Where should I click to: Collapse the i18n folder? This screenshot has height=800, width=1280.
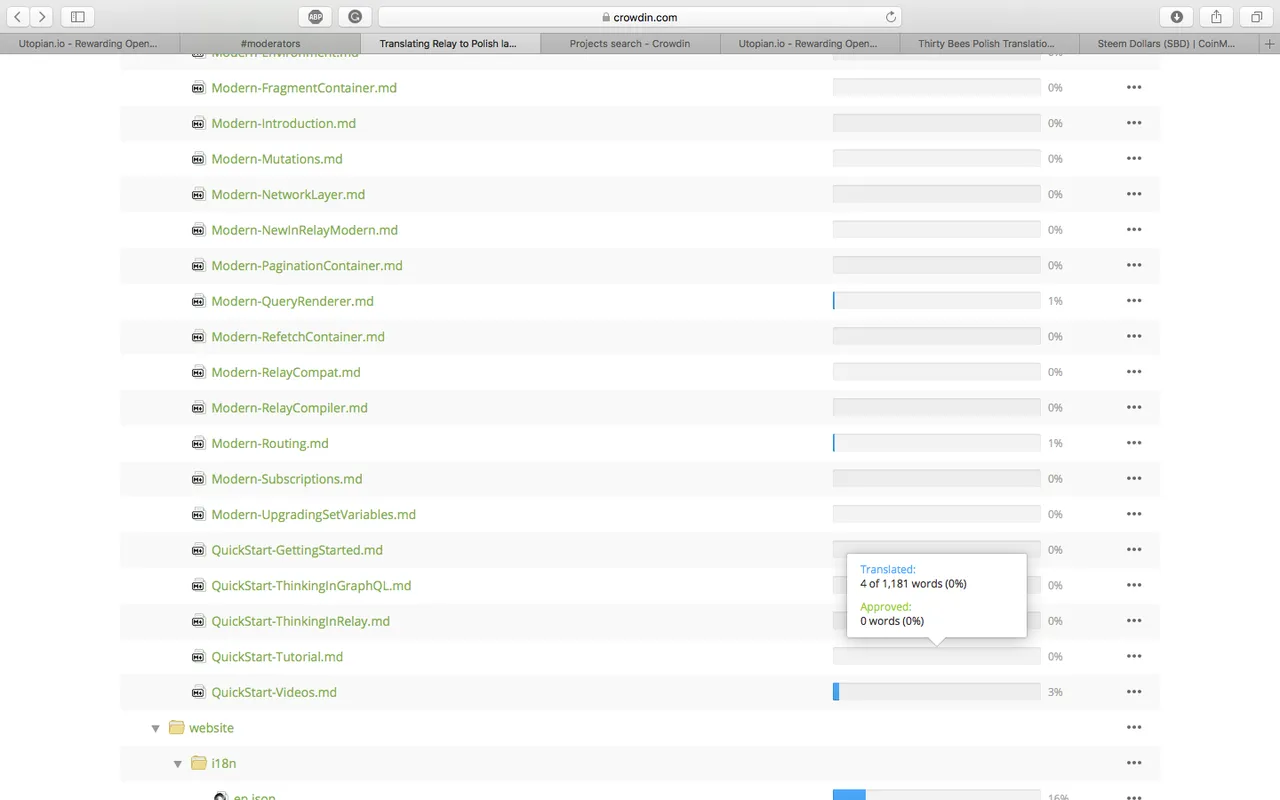(178, 764)
